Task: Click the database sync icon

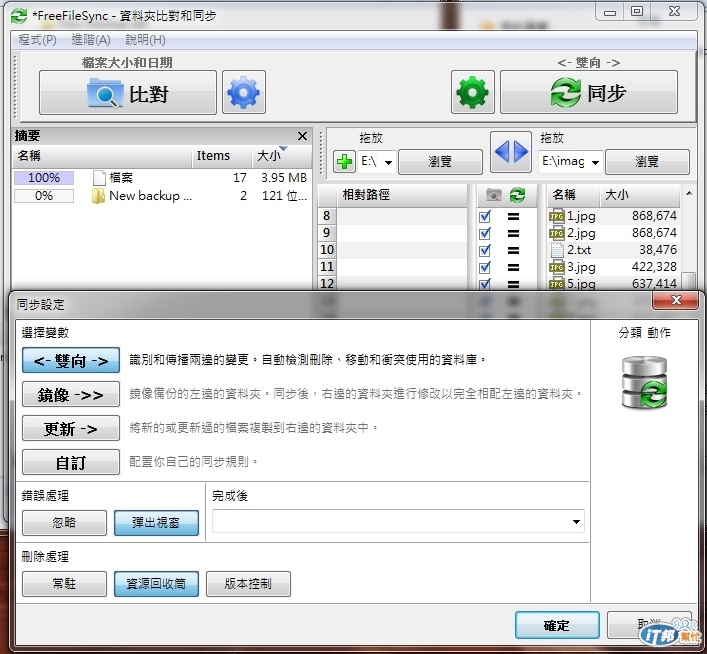Action: (x=644, y=383)
